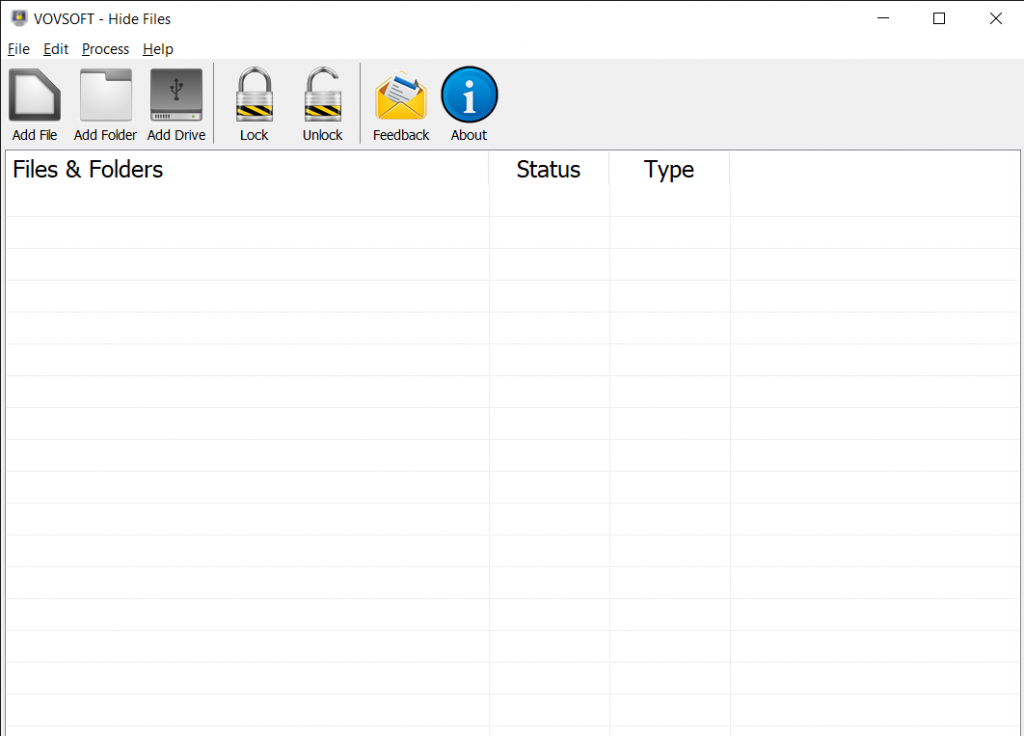Open the Edit menu
The height and width of the screenshot is (736, 1024).
[x=56, y=49]
